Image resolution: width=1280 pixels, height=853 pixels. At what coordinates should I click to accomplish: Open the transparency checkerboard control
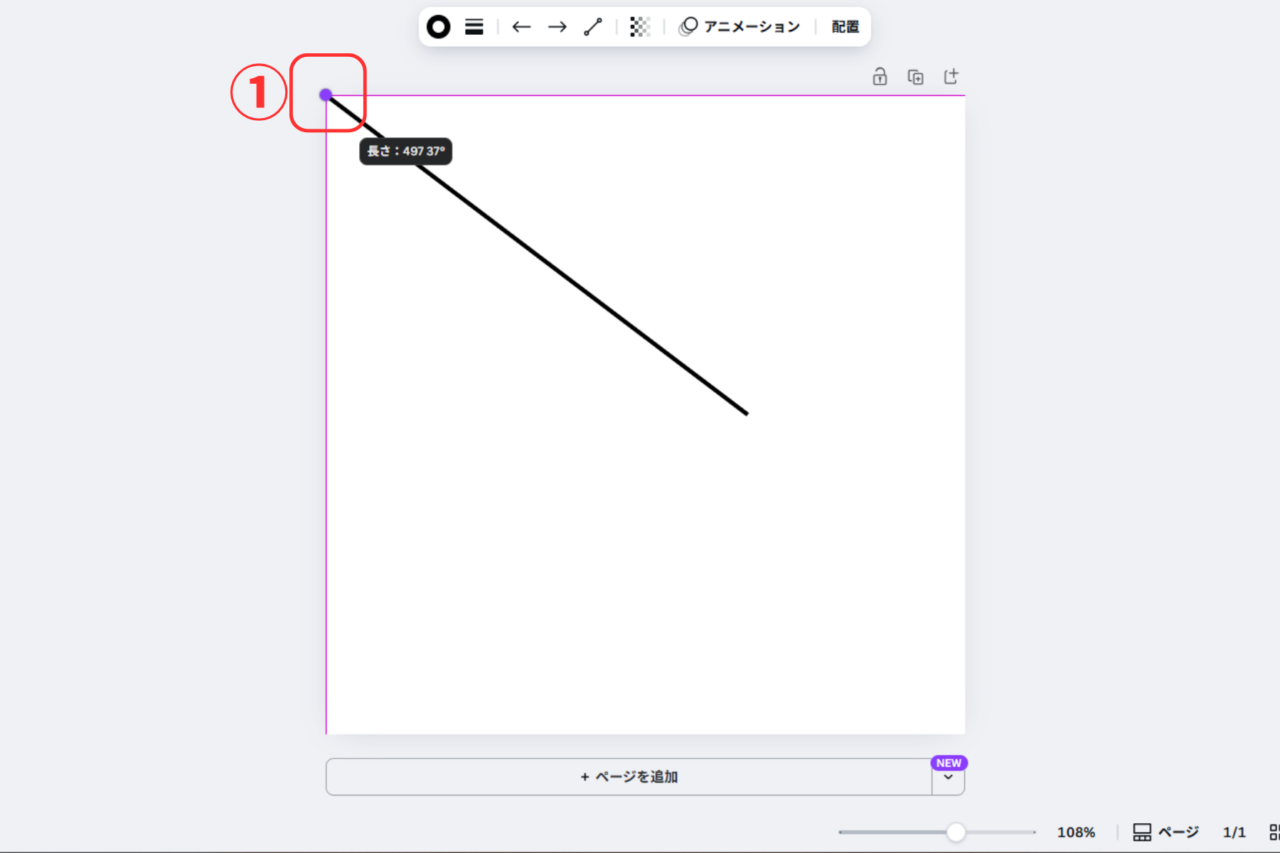coord(640,27)
